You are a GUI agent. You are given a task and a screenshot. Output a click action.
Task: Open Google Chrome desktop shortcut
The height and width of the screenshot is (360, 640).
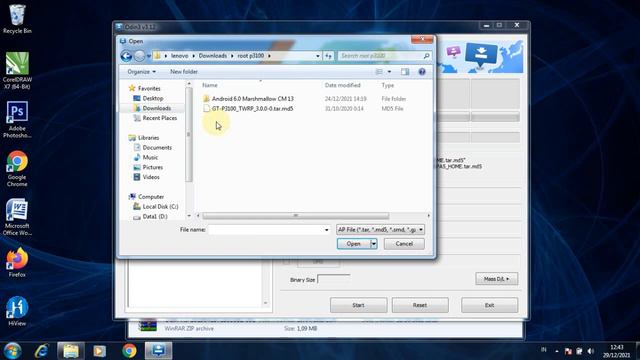[17, 169]
